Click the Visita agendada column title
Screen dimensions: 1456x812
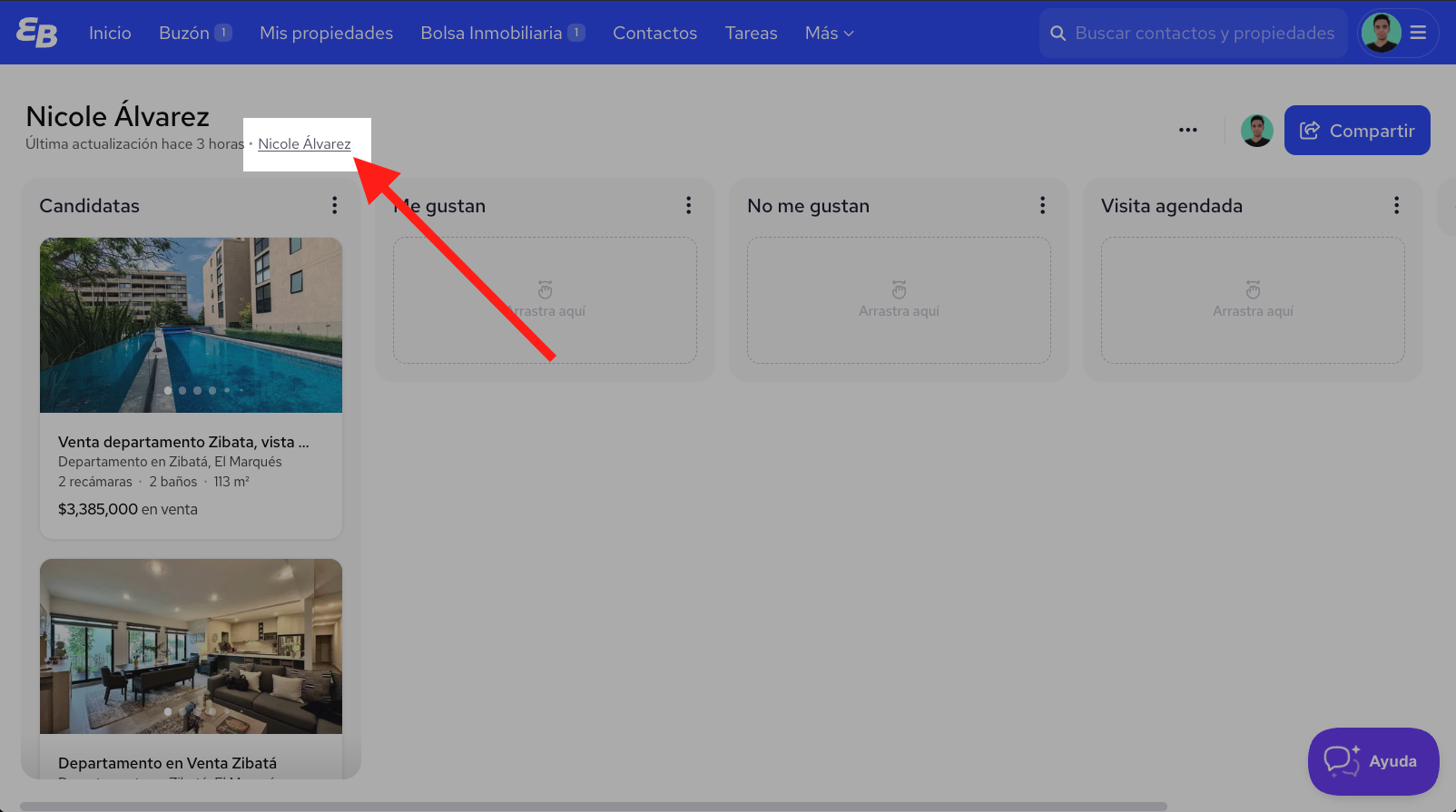pyautogui.click(x=1172, y=206)
